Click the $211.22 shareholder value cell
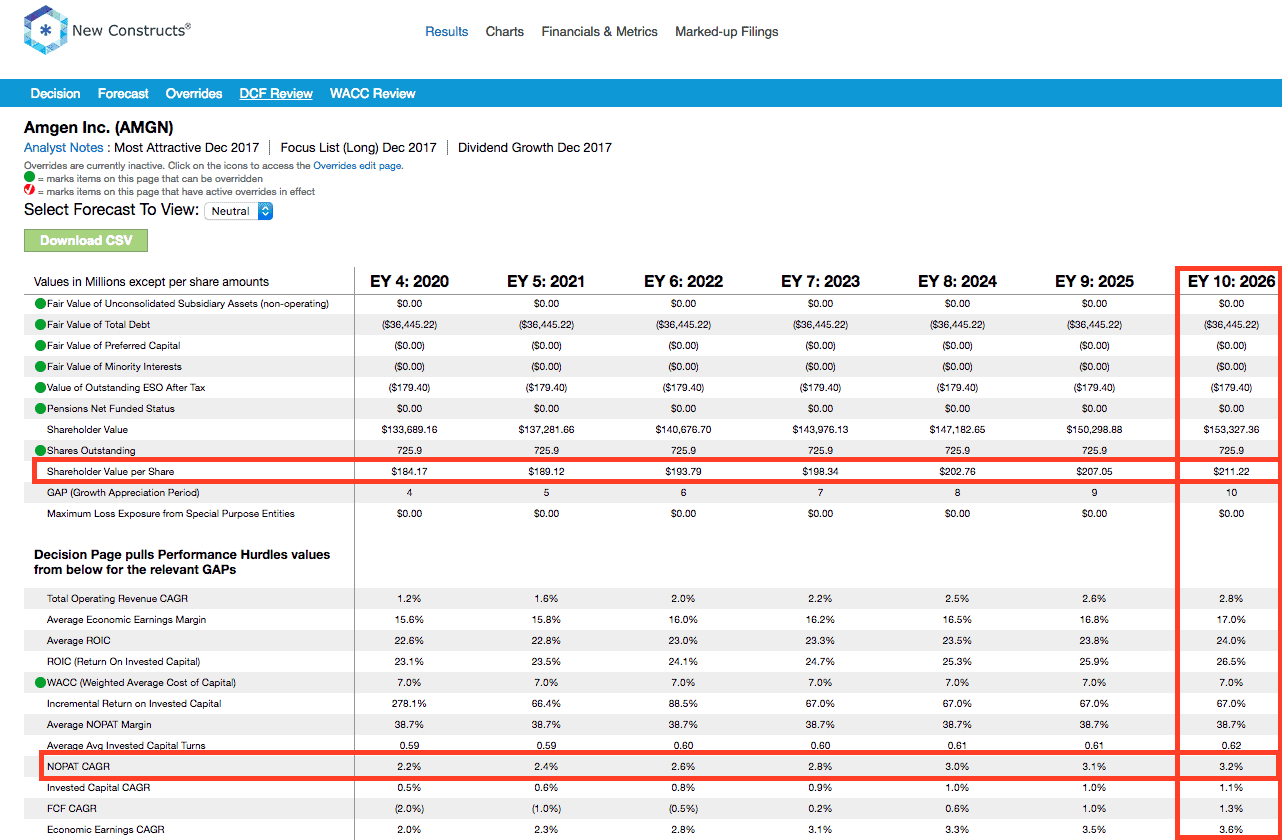Image resolution: width=1282 pixels, height=840 pixels. (1231, 471)
